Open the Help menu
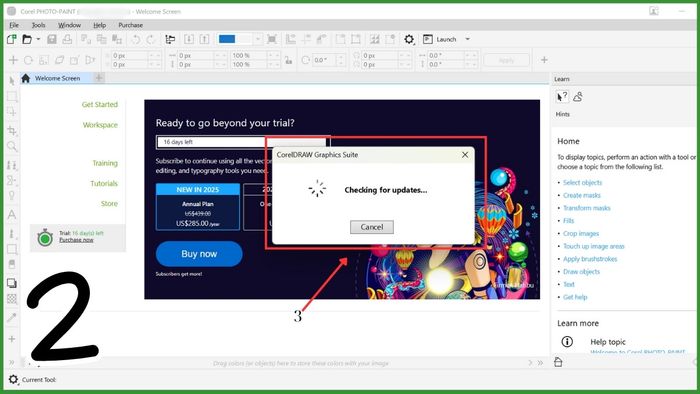 [100, 25]
